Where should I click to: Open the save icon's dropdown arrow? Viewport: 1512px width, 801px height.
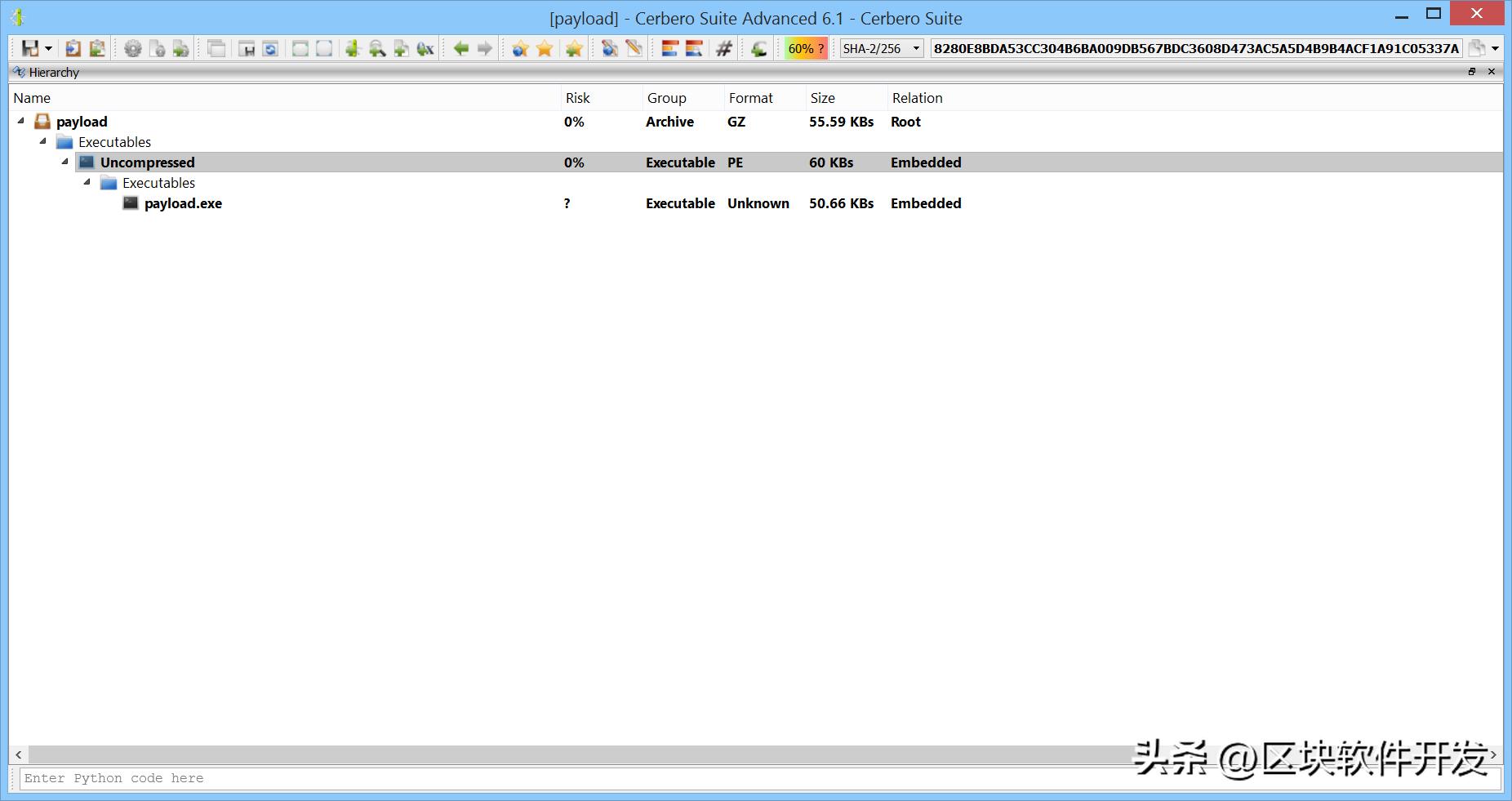(x=48, y=49)
